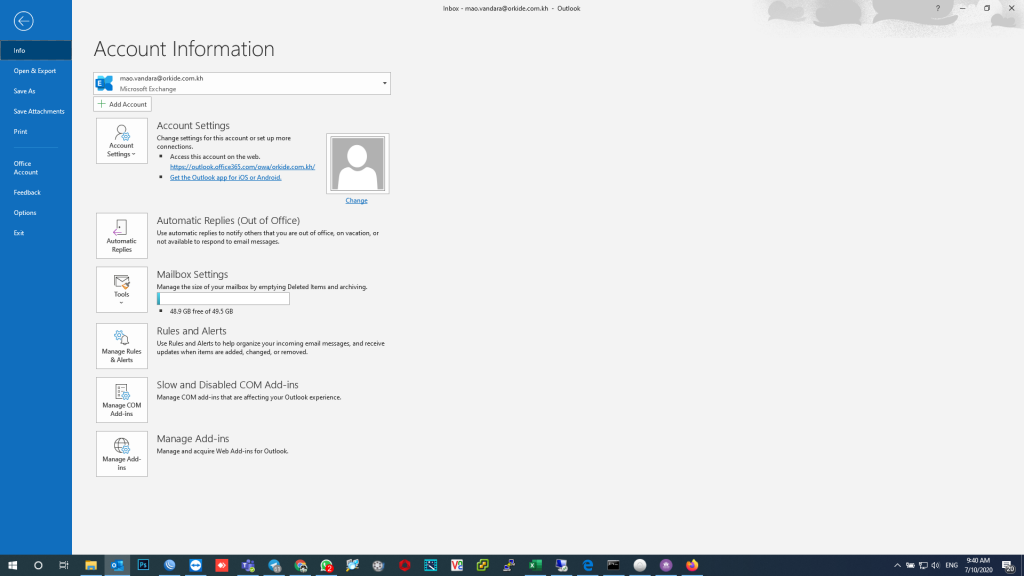Expand the Account Settings dropdown button
The image size is (1024, 576).
121,141
